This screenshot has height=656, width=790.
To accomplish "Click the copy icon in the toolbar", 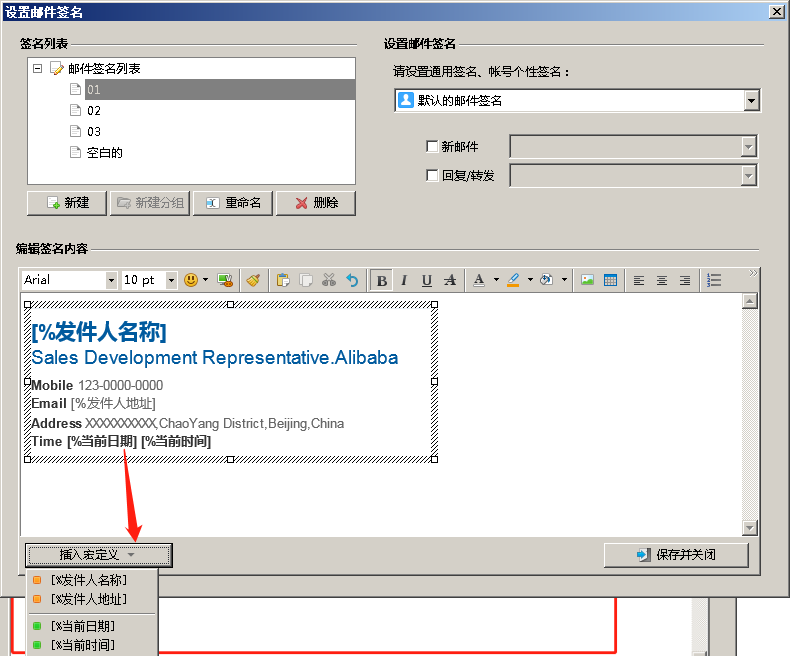I will pos(306,280).
